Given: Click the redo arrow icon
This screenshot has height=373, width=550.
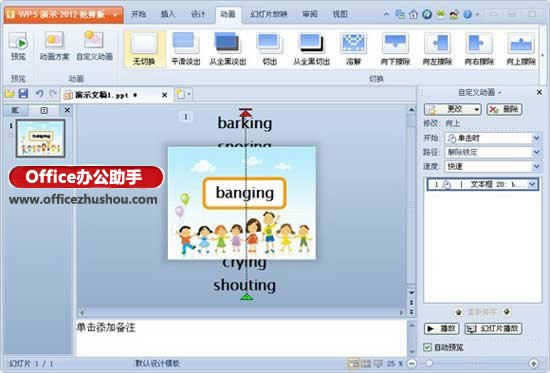Looking at the screenshot, I should [x=53, y=94].
